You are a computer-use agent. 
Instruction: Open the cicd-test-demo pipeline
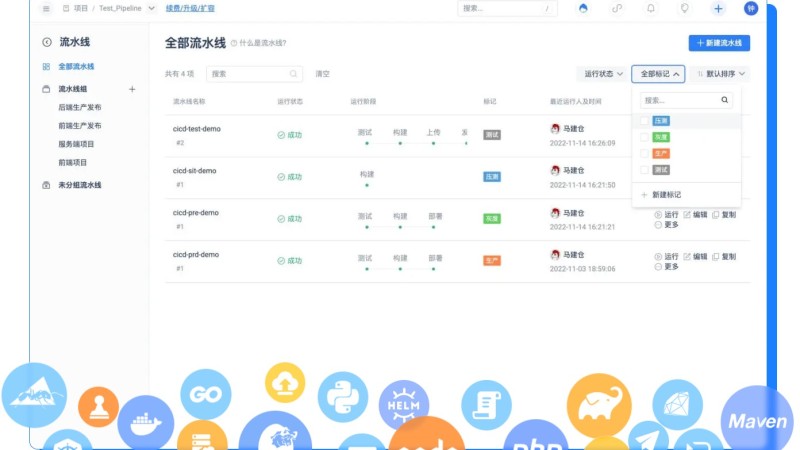196,129
